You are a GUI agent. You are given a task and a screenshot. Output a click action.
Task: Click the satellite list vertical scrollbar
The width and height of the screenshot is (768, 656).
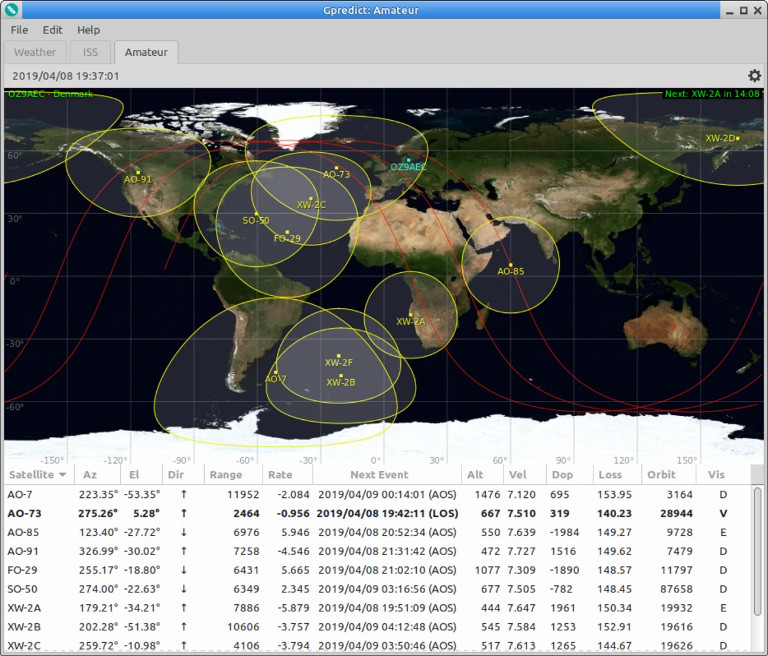pyautogui.click(x=757, y=551)
